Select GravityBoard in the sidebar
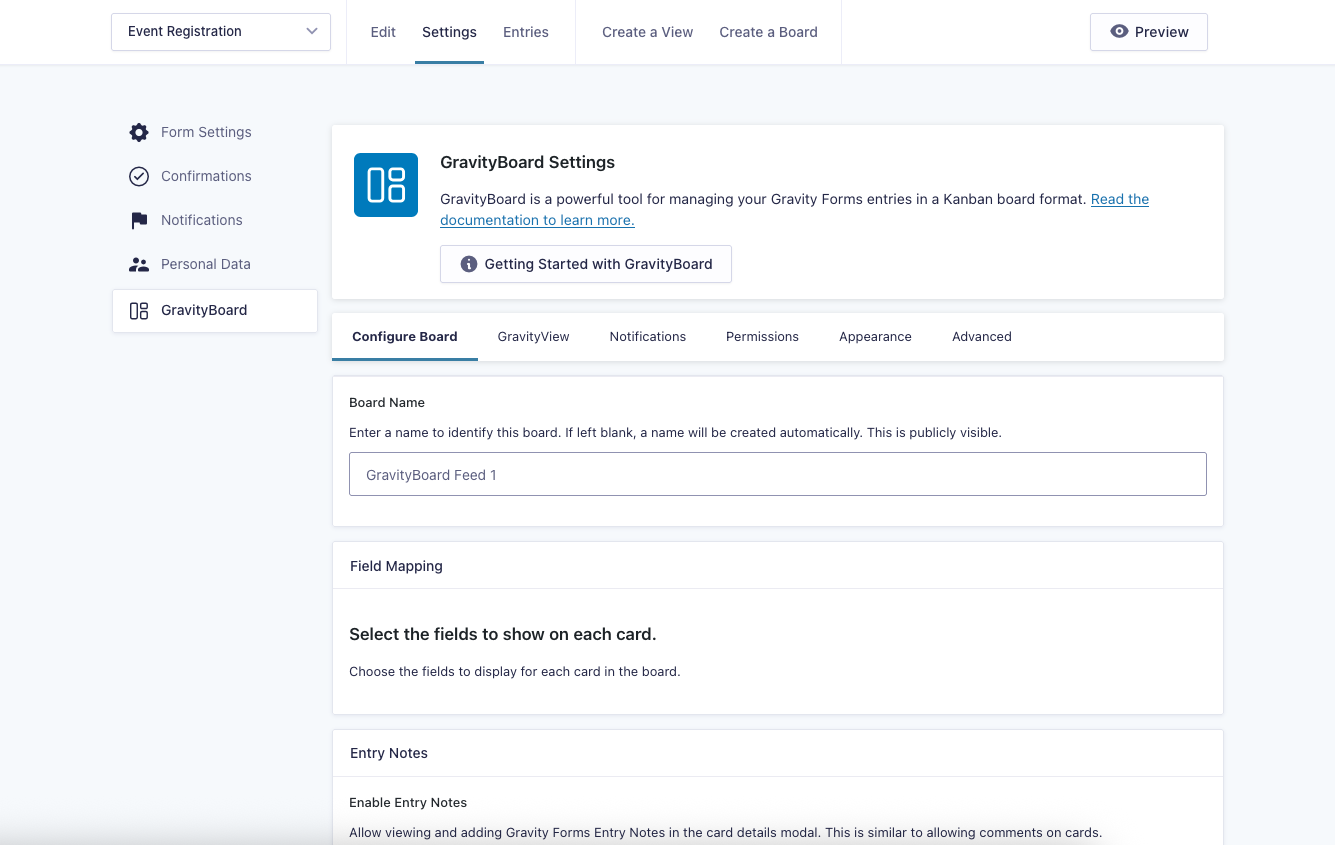Screen dimensions: 1335x845 [214, 311]
